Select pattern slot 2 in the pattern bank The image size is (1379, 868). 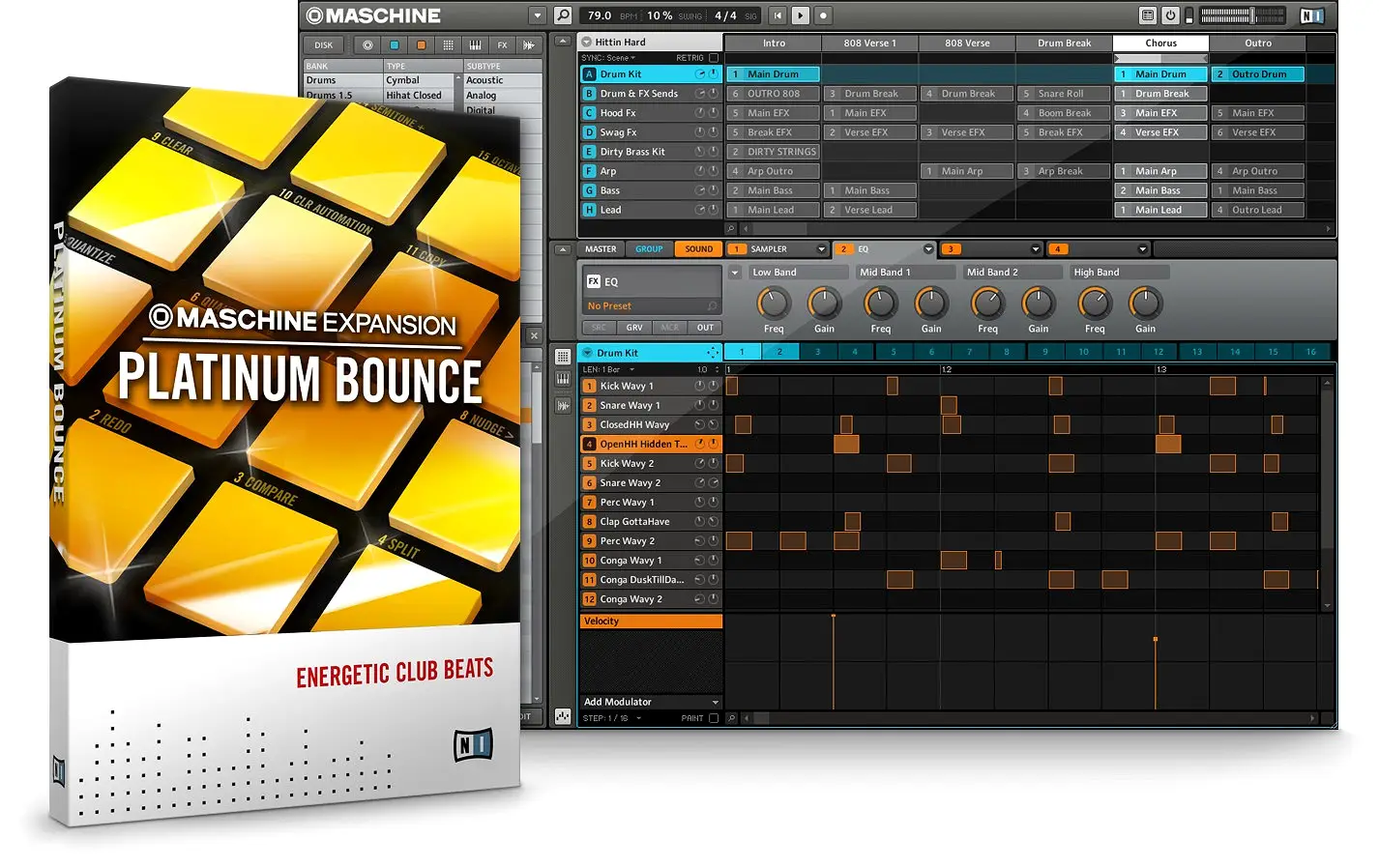point(779,352)
